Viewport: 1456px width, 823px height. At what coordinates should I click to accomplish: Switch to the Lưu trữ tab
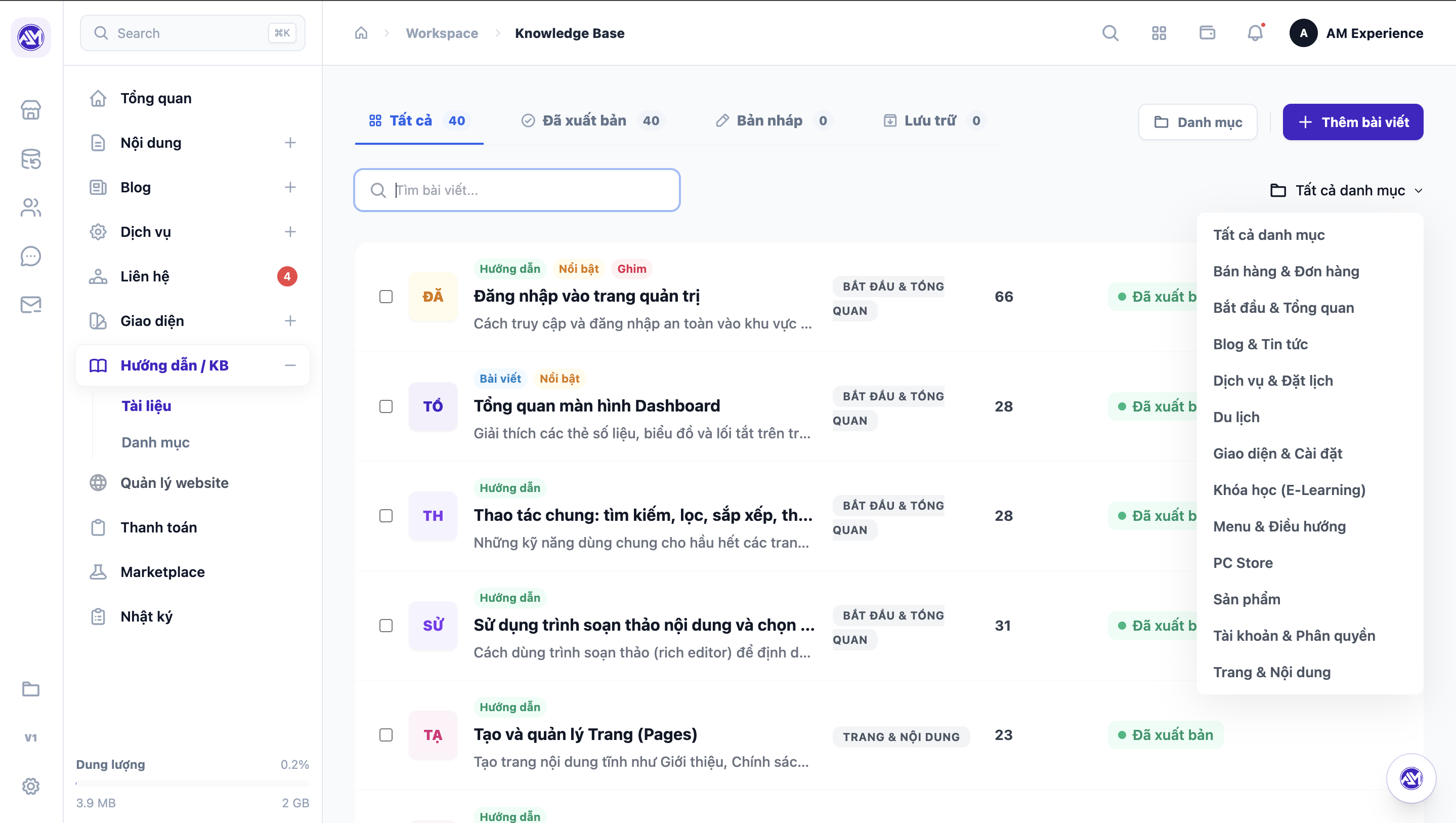click(x=934, y=120)
